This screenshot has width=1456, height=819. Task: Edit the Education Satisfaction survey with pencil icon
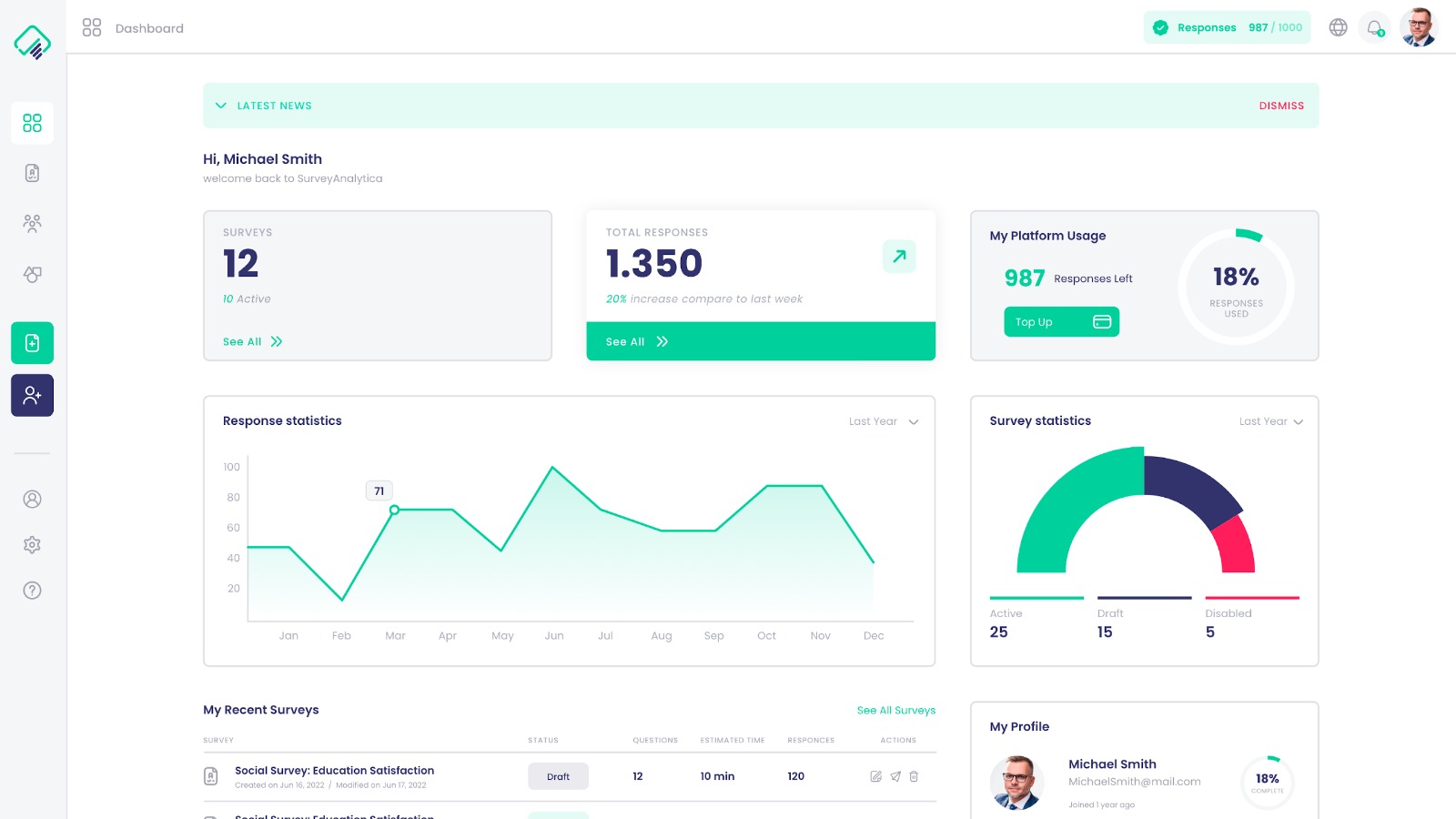[875, 776]
